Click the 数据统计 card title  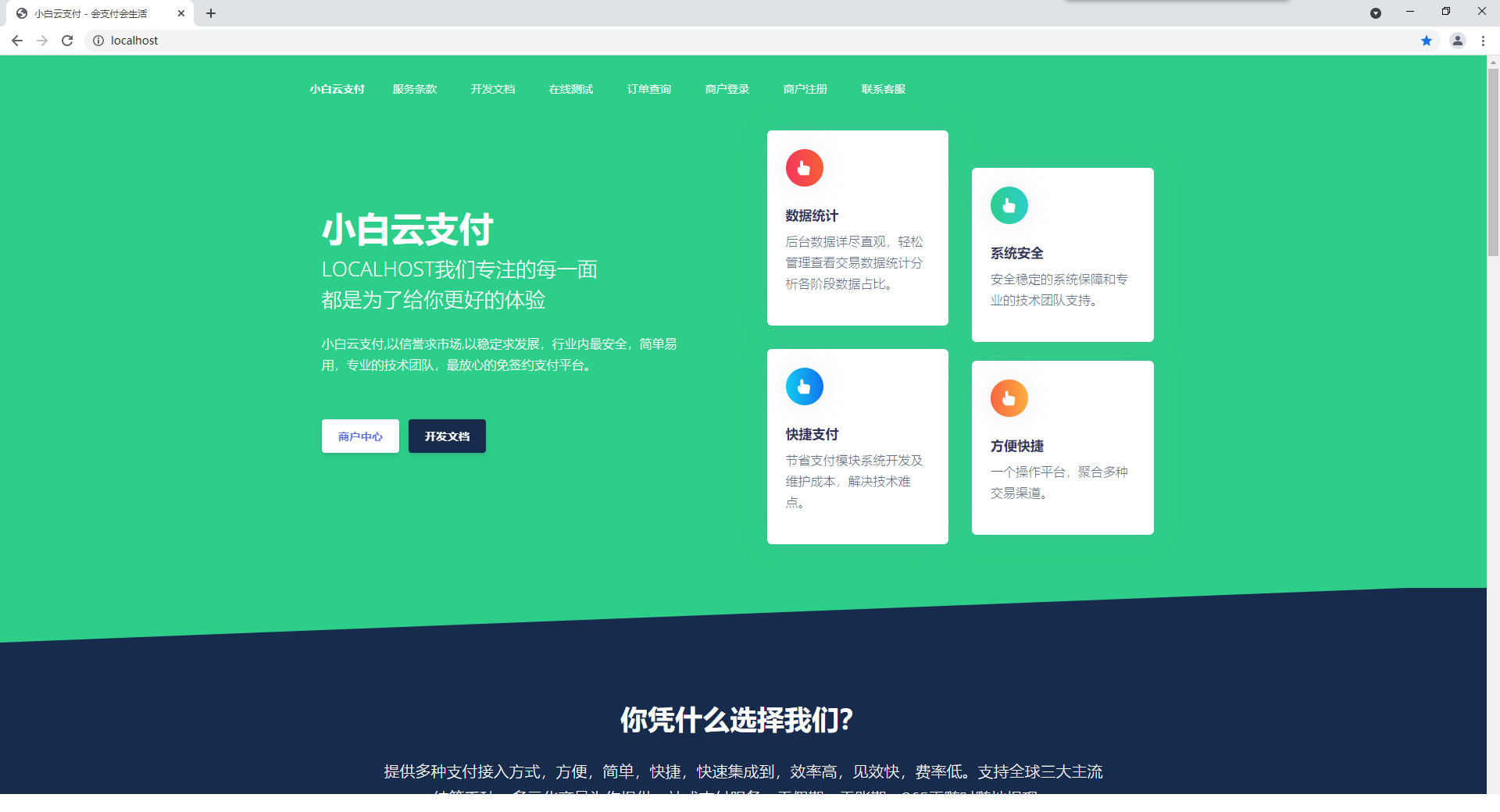point(812,215)
